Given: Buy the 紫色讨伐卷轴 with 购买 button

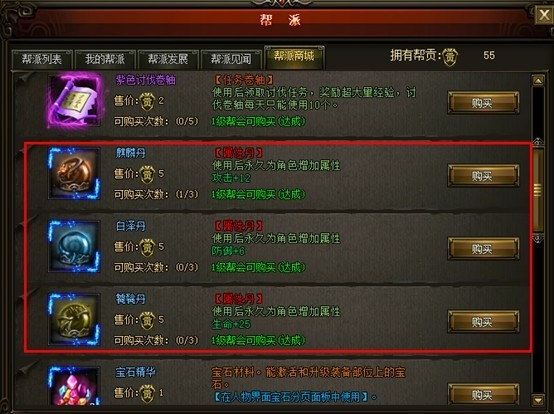Looking at the screenshot, I should (483, 103).
